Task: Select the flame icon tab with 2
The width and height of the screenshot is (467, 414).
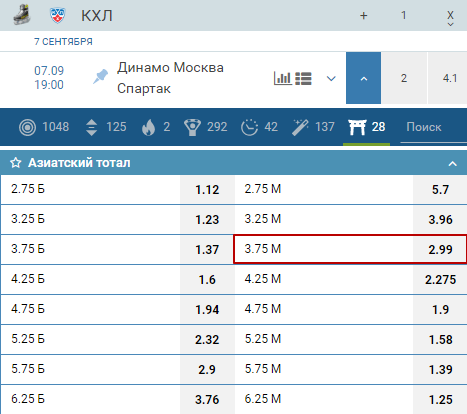Action: (156, 127)
